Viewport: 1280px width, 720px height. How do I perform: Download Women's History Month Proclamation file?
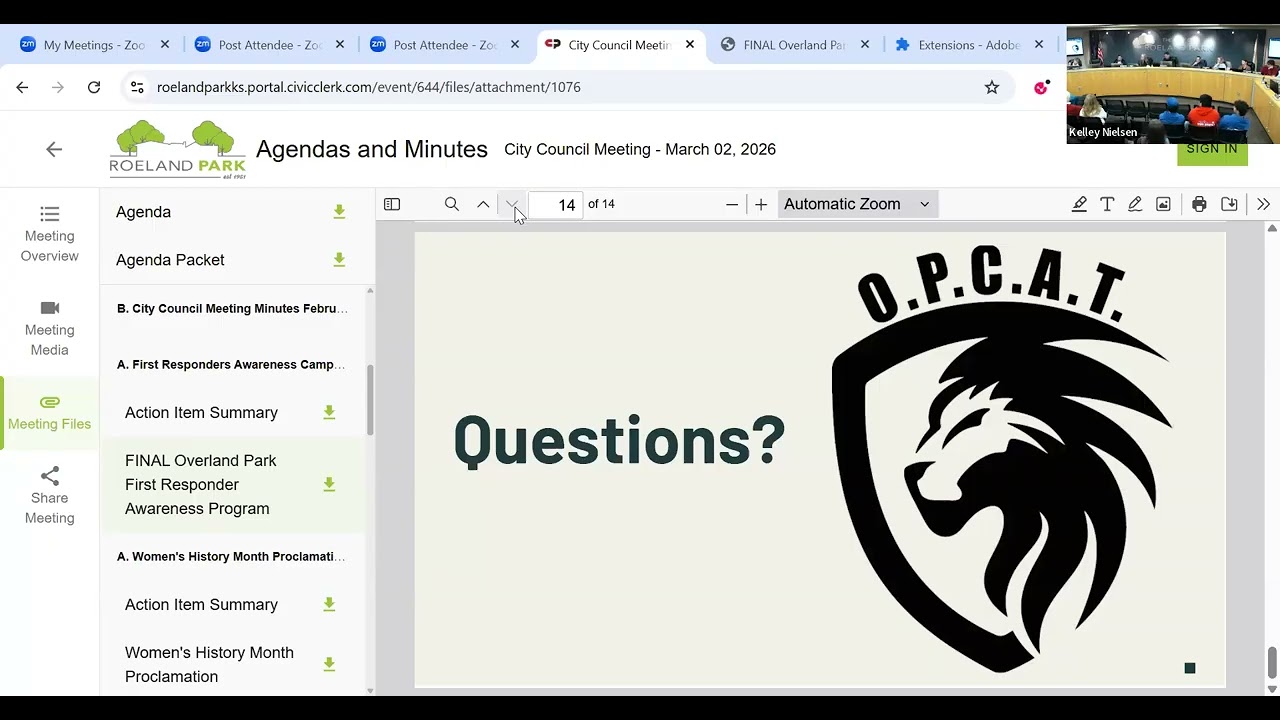pyautogui.click(x=329, y=664)
